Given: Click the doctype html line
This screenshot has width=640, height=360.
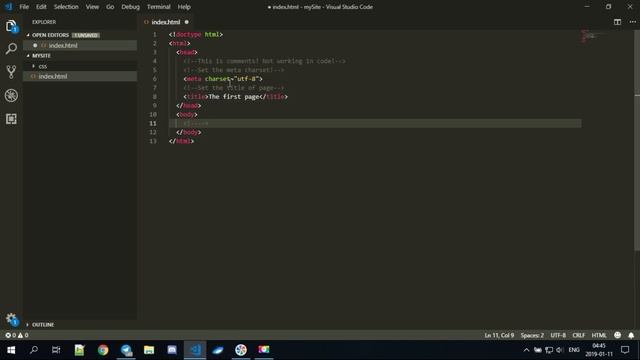Looking at the screenshot, I should tap(196, 35).
